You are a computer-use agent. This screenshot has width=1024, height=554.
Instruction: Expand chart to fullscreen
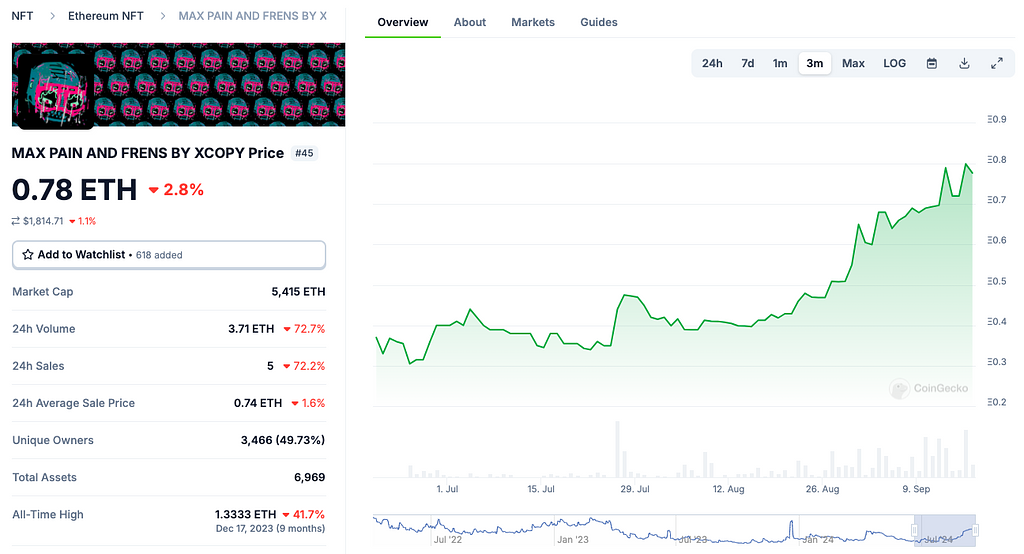pos(996,63)
